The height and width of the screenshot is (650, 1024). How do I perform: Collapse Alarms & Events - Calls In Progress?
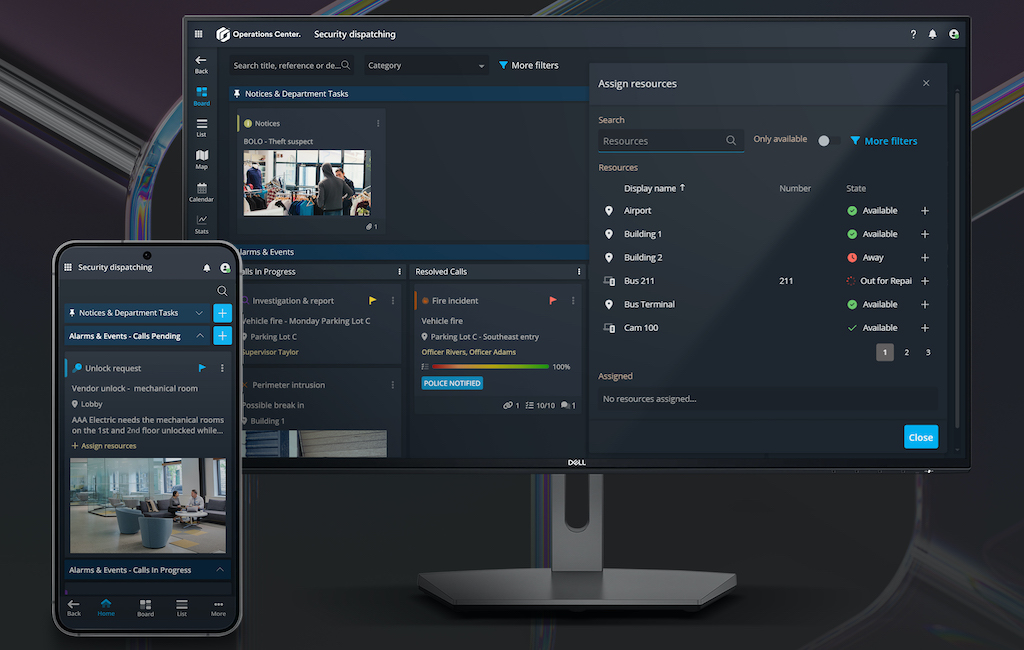219,570
